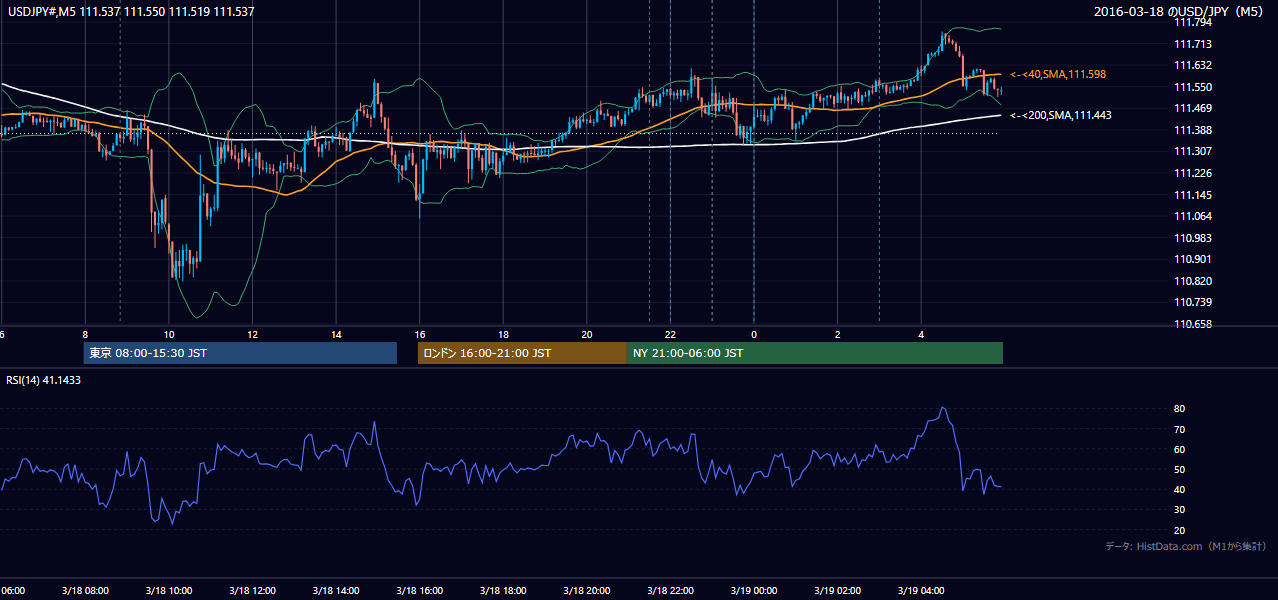This screenshot has width=1278, height=600.
Task: Click RSI scale level 30
Action: click(1180, 510)
